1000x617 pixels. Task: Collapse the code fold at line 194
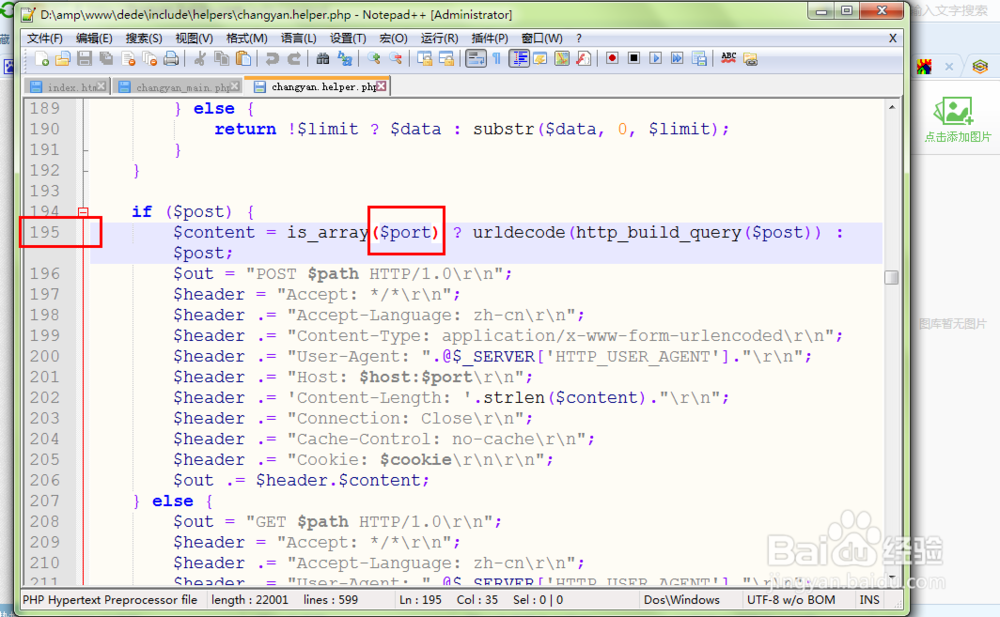tap(83, 212)
